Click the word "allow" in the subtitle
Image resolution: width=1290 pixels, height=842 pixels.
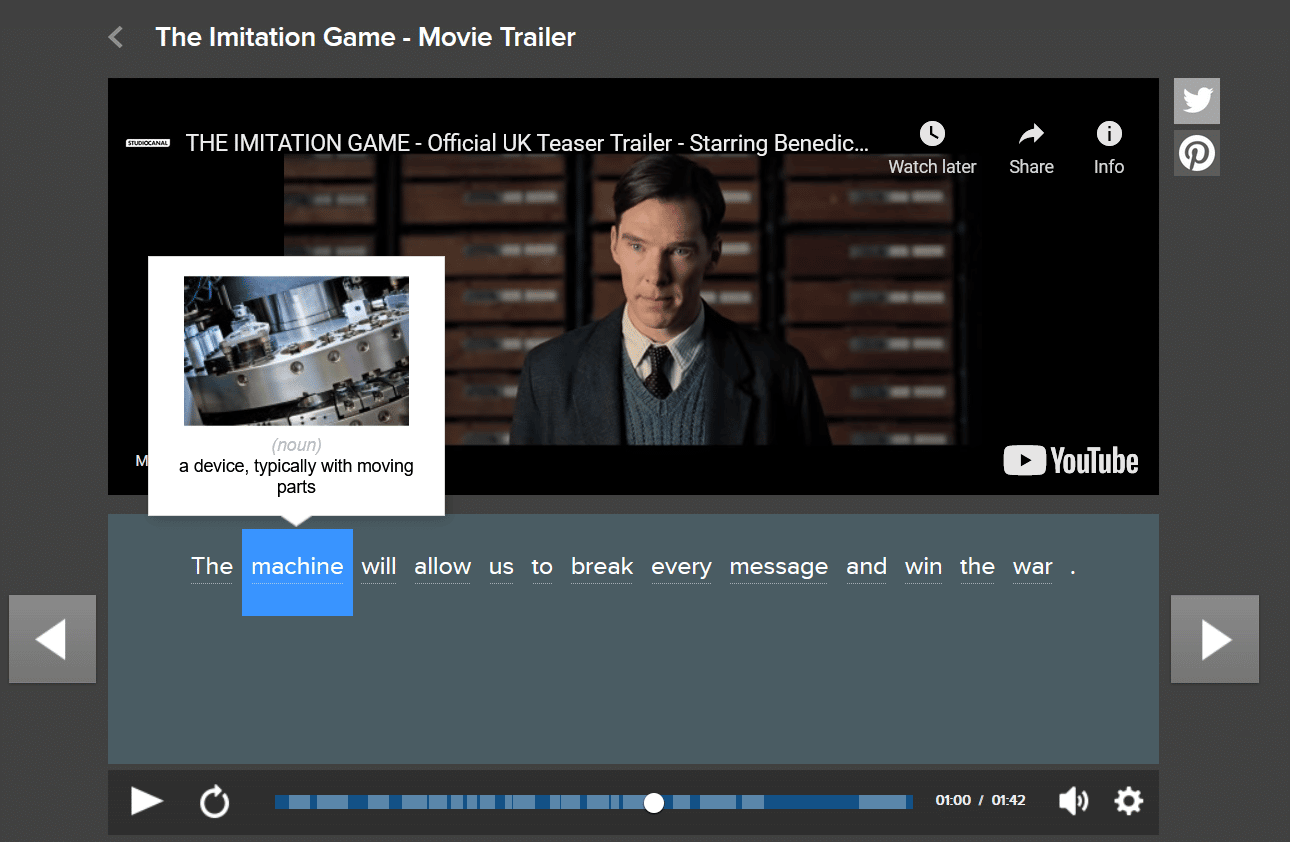[442, 567]
